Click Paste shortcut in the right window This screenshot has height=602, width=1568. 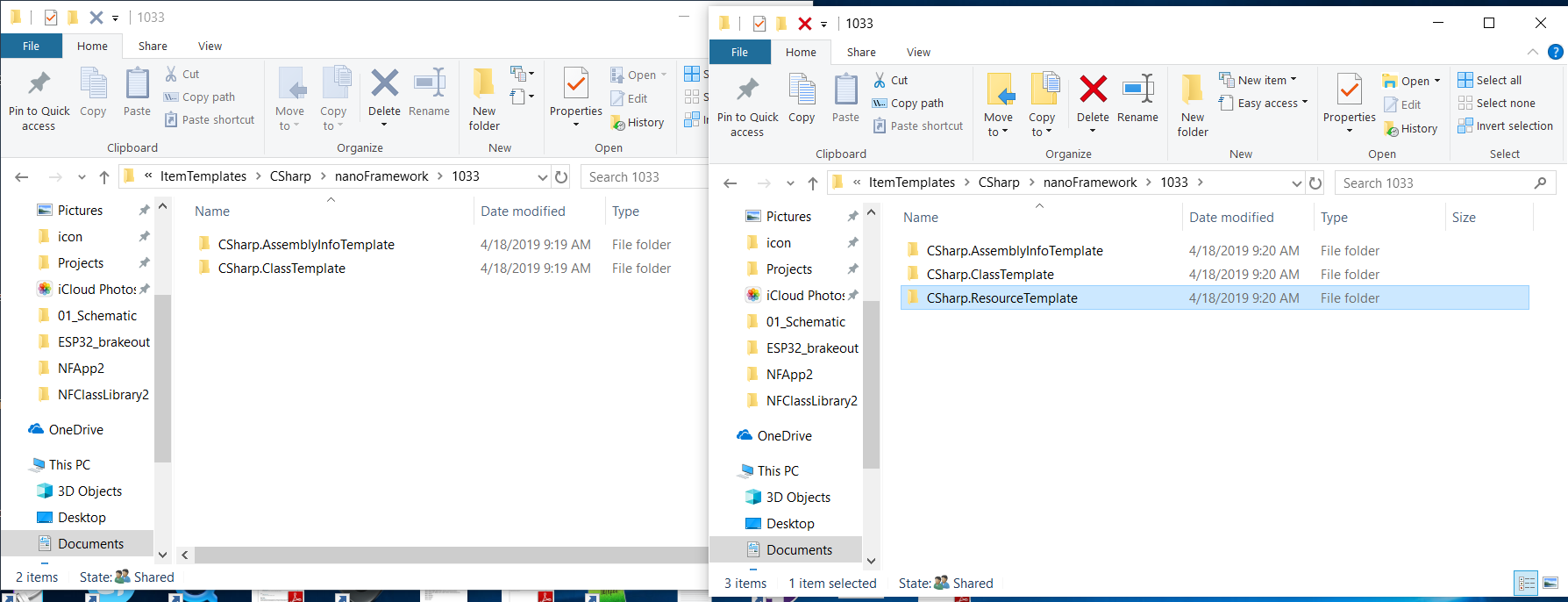918,125
